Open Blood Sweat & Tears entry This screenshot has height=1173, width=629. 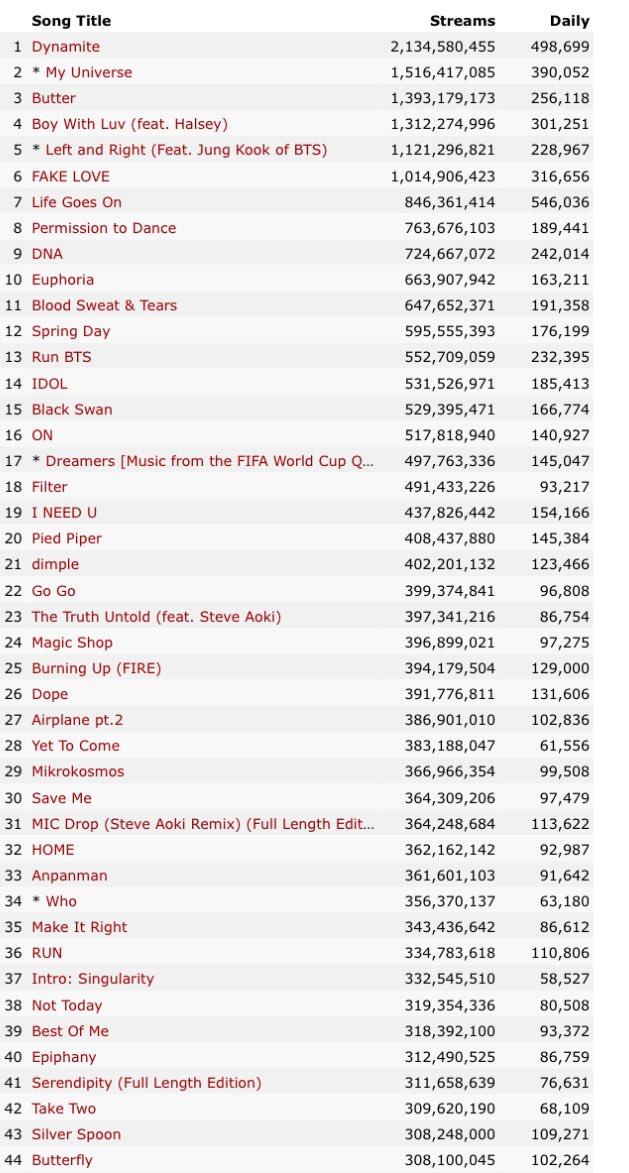click(104, 305)
